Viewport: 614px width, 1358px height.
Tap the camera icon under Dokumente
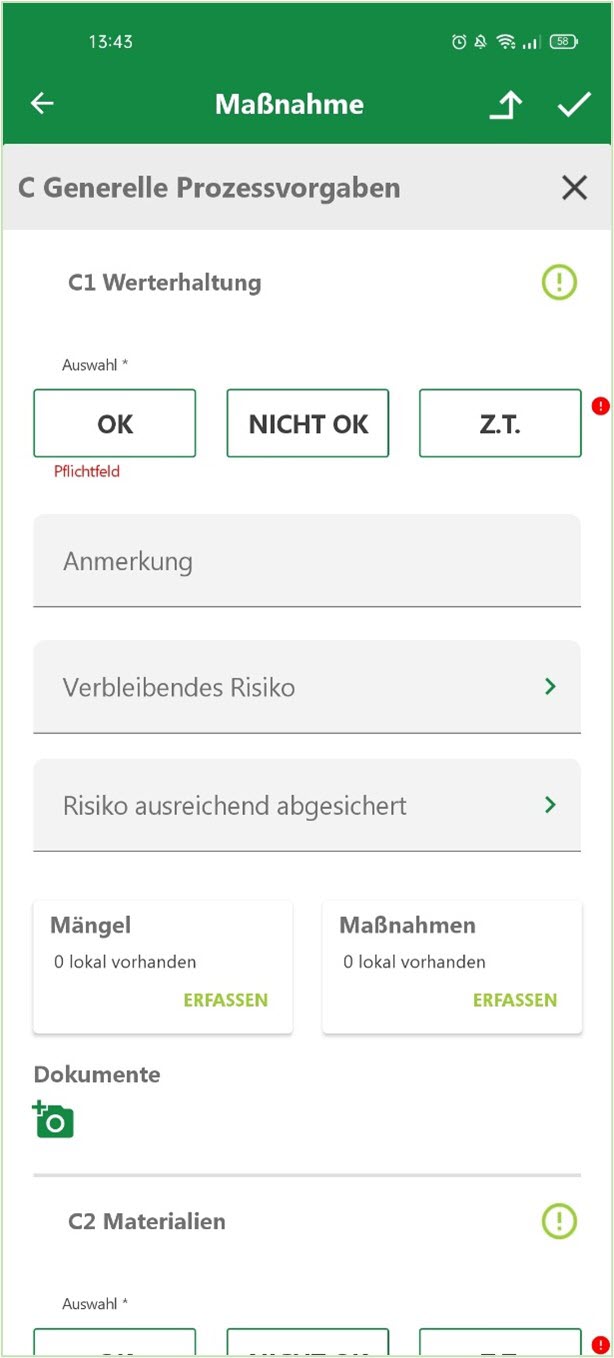pyautogui.click(x=53, y=1119)
